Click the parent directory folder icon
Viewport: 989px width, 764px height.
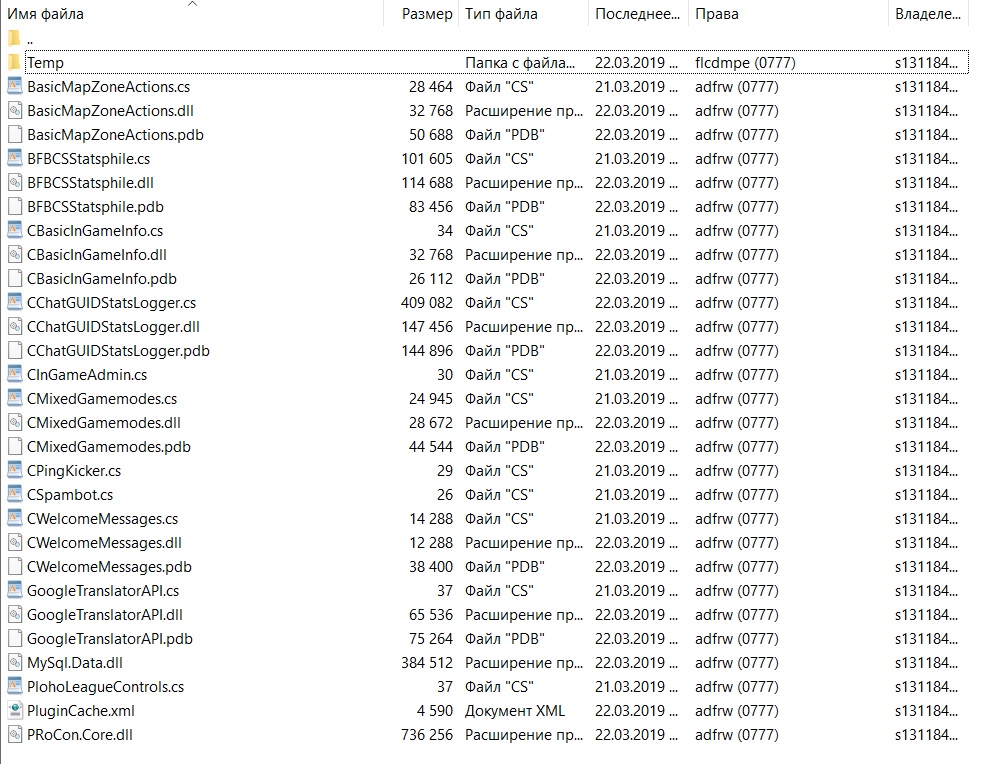click(x=15, y=38)
